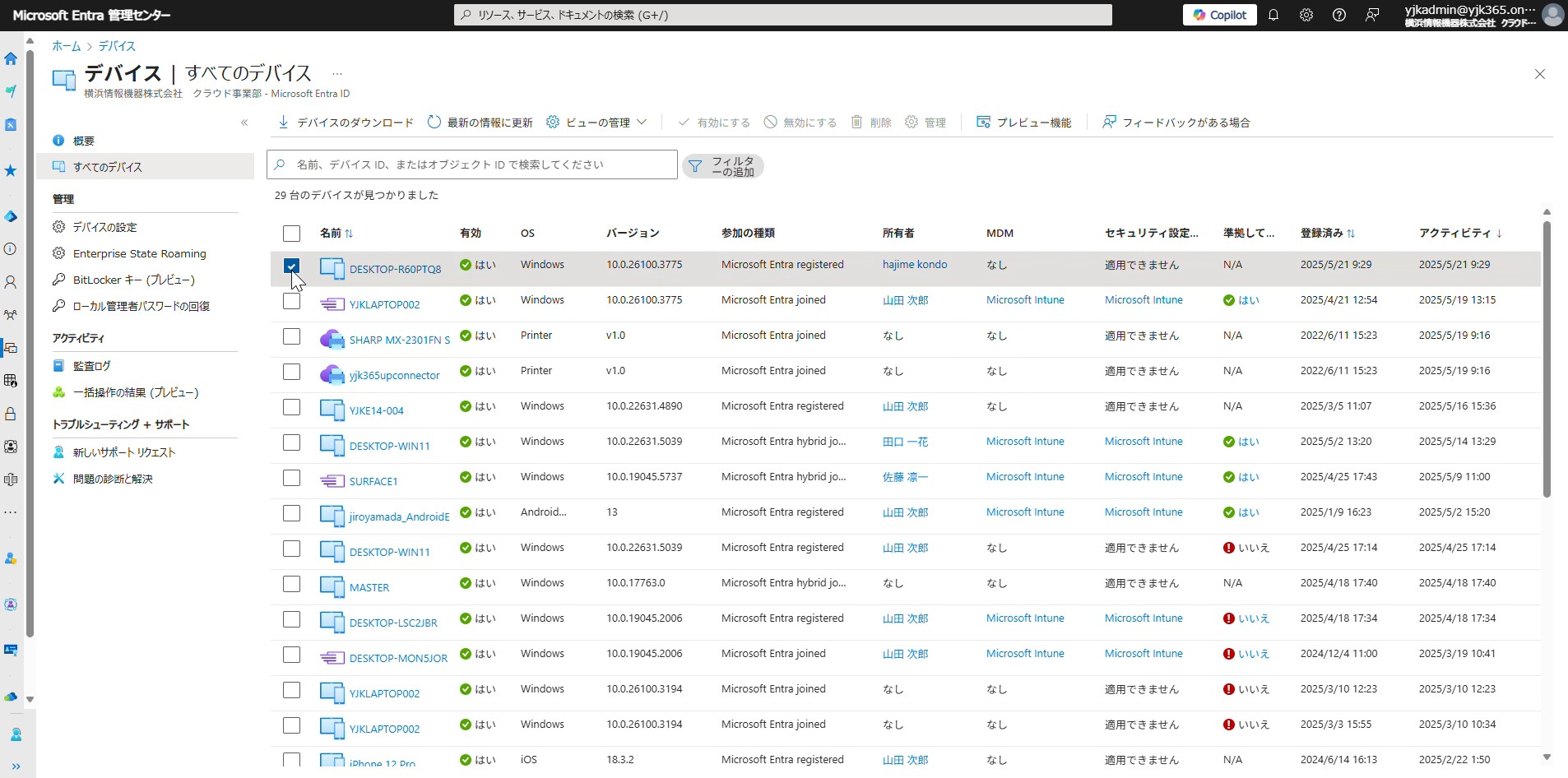
Task: Focus the device search input field
Action: point(472,164)
